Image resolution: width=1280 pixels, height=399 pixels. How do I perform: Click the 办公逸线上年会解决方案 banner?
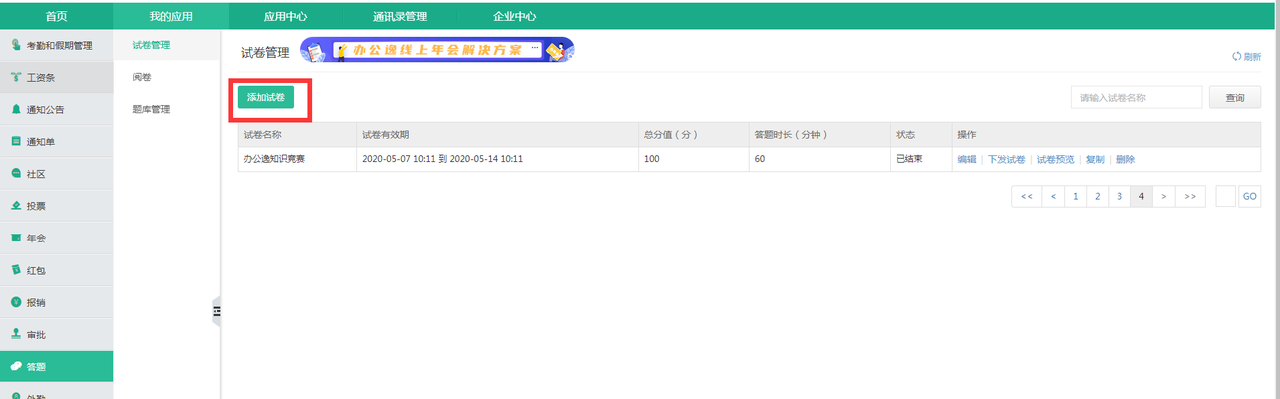(437, 50)
